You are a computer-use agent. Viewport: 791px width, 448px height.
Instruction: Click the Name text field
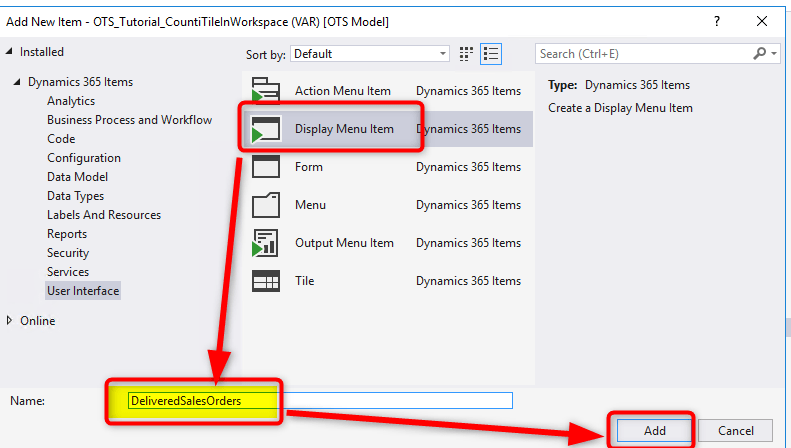click(x=318, y=401)
